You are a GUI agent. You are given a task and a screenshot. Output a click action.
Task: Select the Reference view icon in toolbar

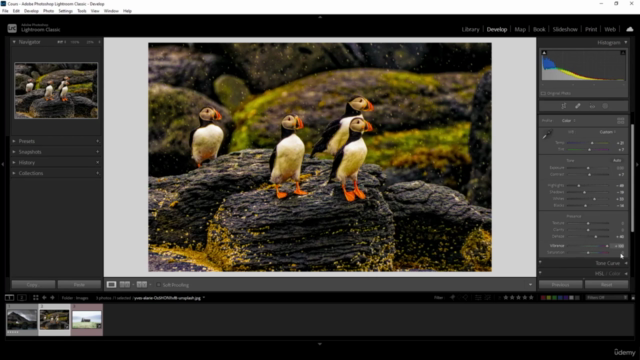pyautogui.click(x=125, y=284)
